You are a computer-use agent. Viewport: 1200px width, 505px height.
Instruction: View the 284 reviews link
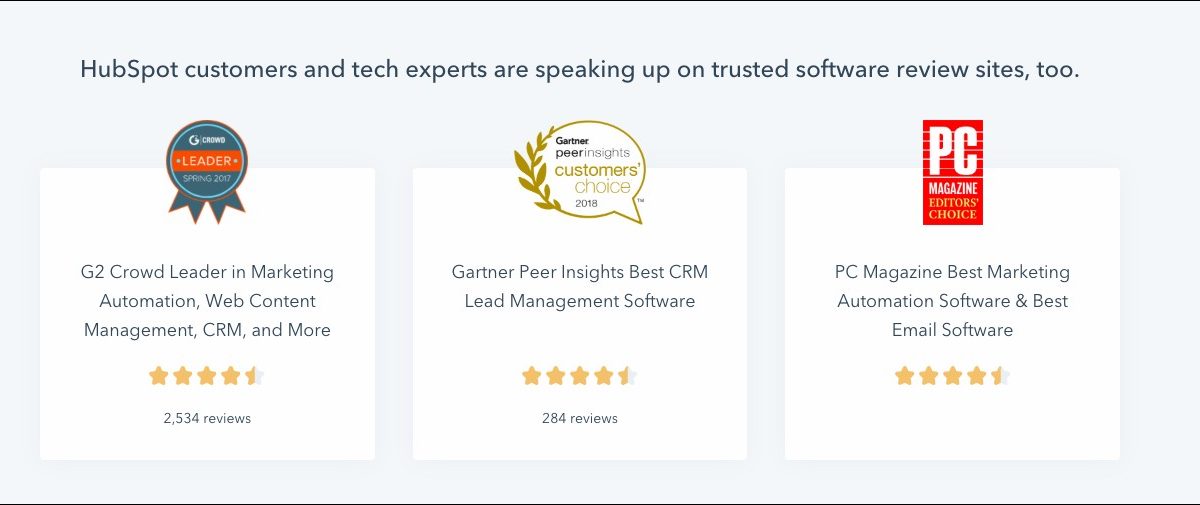pos(580,418)
